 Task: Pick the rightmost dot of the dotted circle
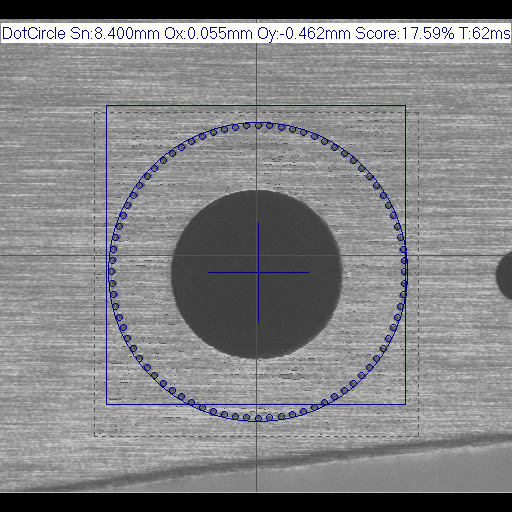pyautogui.click(x=405, y=272)
